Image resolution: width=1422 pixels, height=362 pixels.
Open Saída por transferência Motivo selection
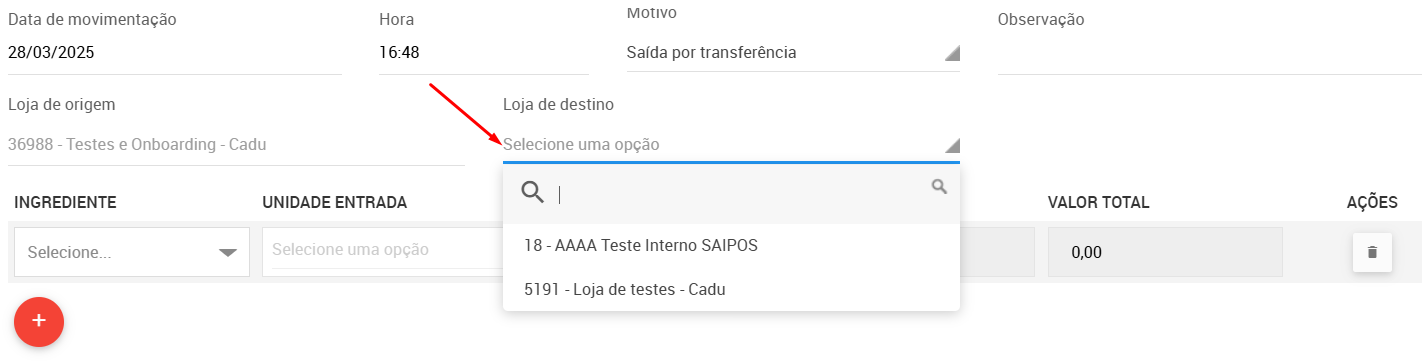tap(793, 53)
